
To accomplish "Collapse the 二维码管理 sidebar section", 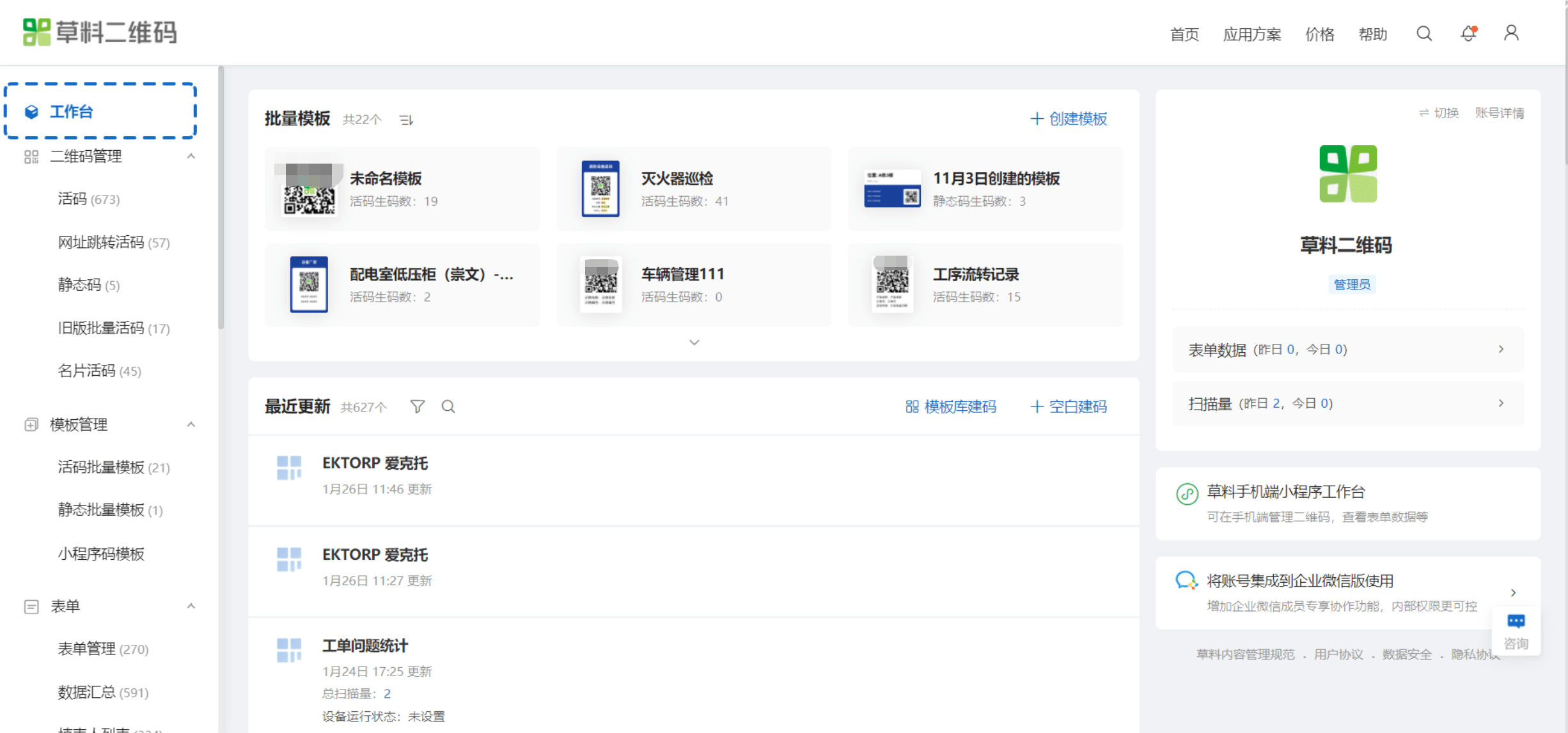I will click(x=191, y=157).
